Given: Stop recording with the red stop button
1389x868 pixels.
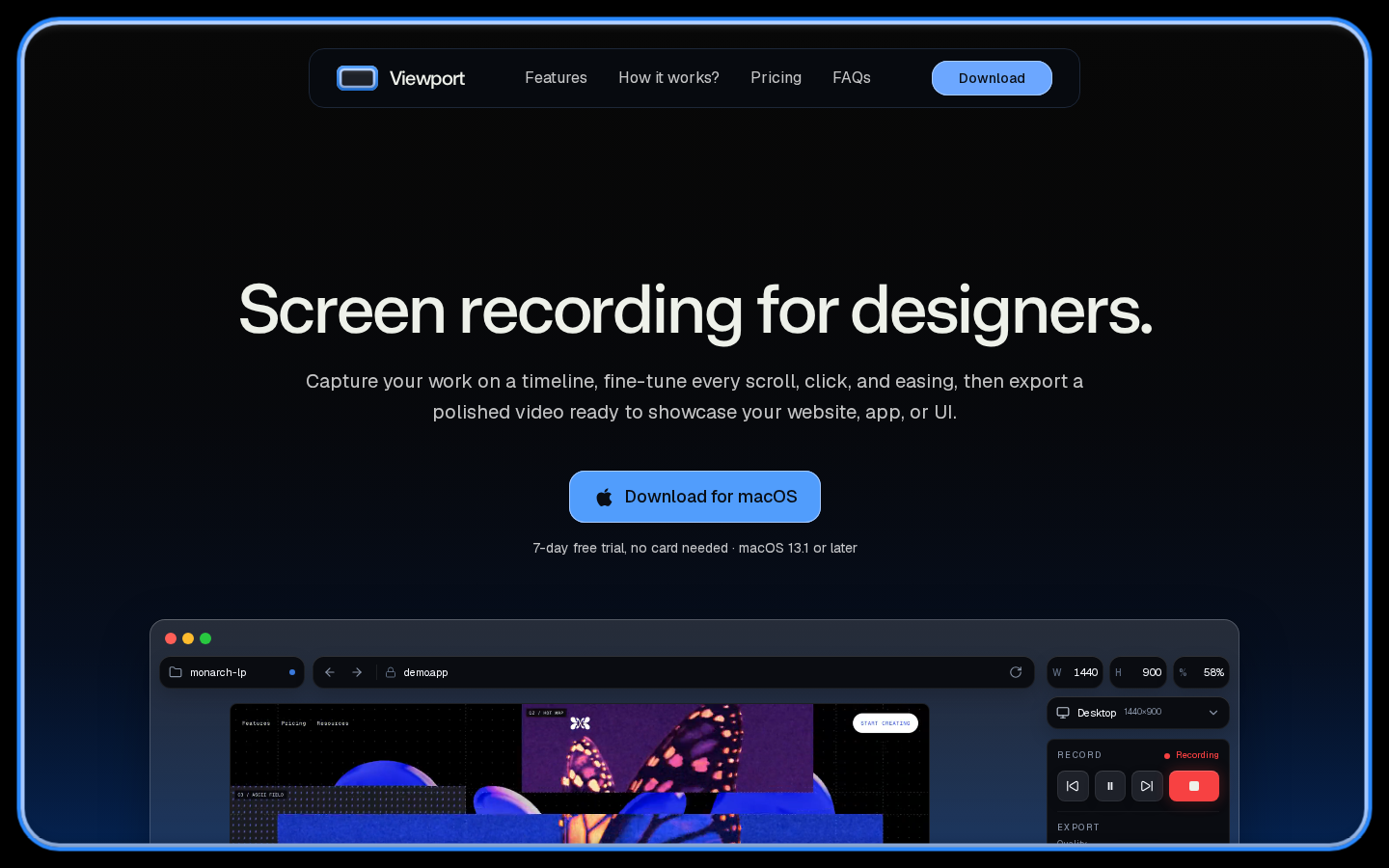Looking at the screenshot, I should click(1194, 786).
